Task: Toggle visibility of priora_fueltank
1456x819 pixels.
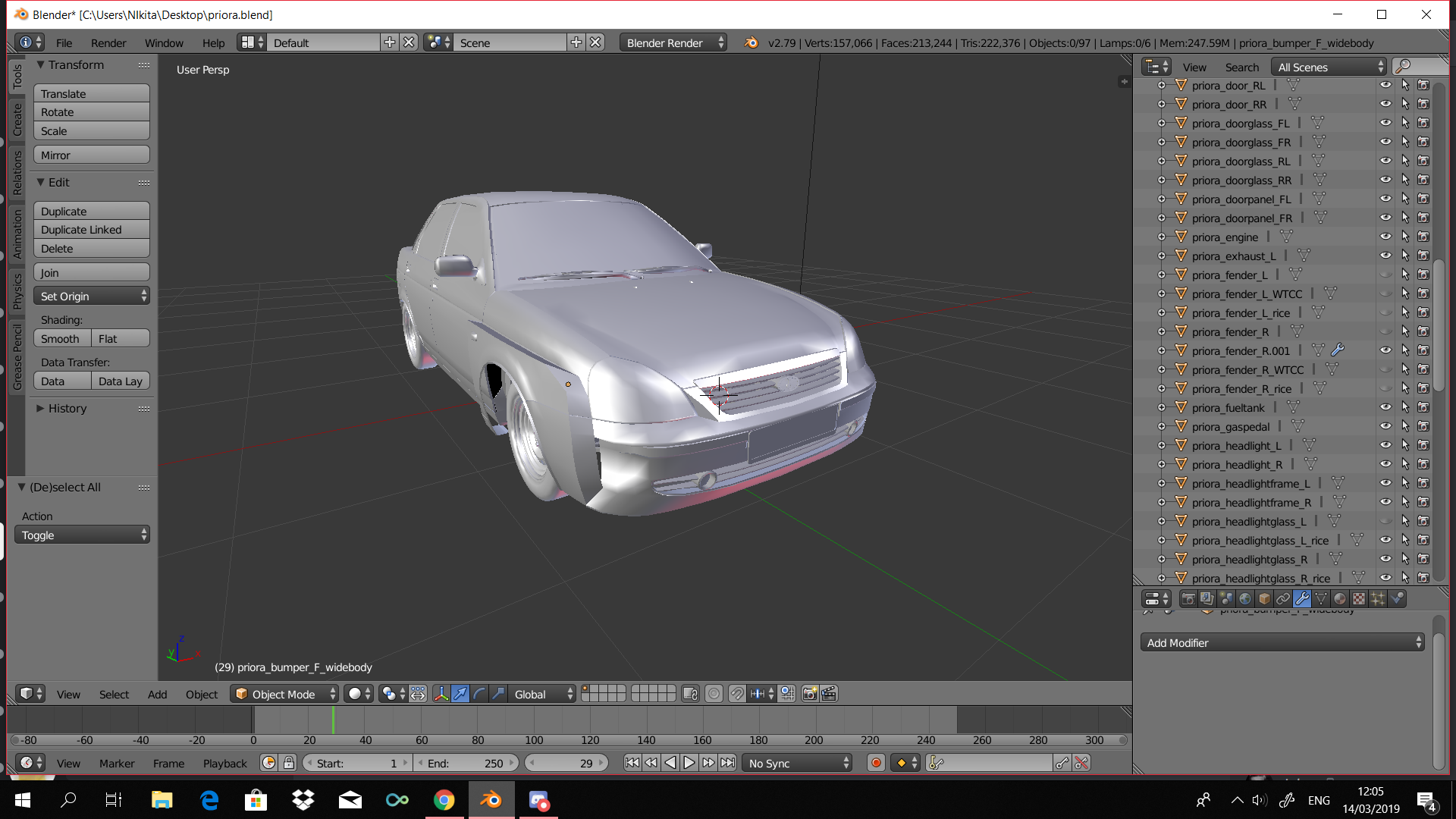Action: pos(1385,407)
